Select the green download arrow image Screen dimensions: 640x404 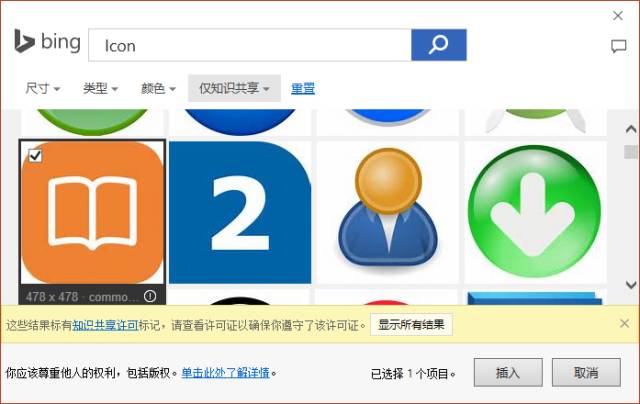click(x=535, y=212)
